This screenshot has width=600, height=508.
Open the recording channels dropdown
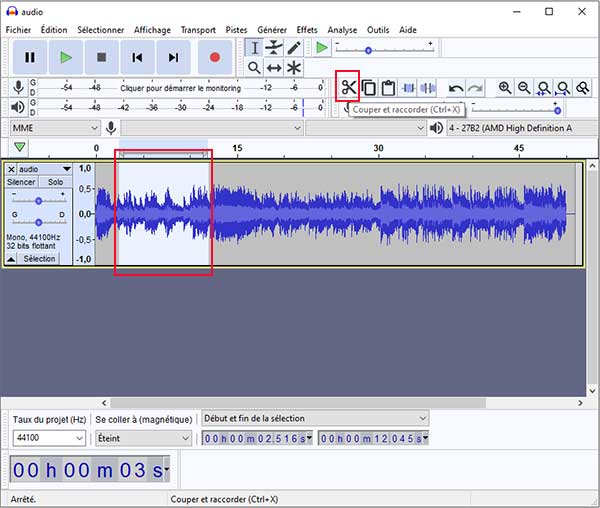click(x=365, y=128)
